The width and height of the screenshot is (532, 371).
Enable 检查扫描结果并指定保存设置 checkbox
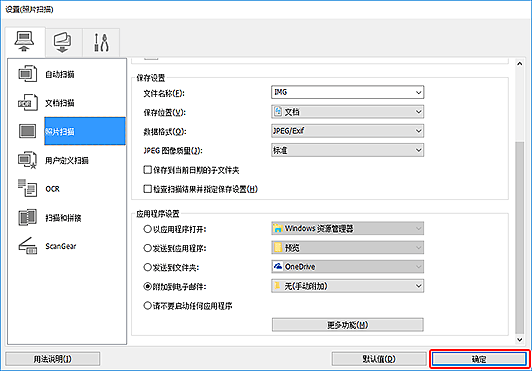tap(147, 189)
